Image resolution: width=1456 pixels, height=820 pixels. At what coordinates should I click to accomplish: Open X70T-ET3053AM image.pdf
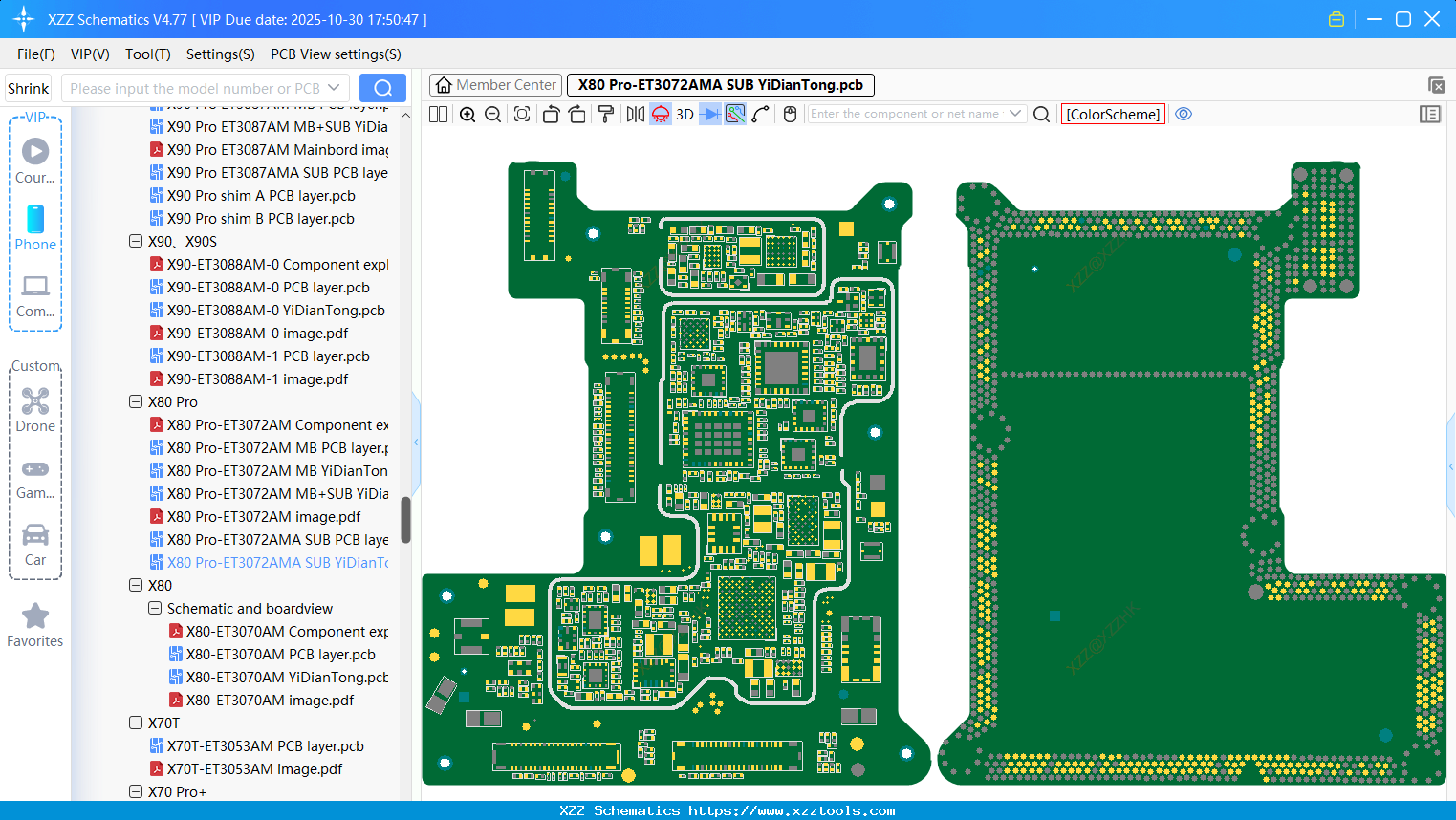246,769
